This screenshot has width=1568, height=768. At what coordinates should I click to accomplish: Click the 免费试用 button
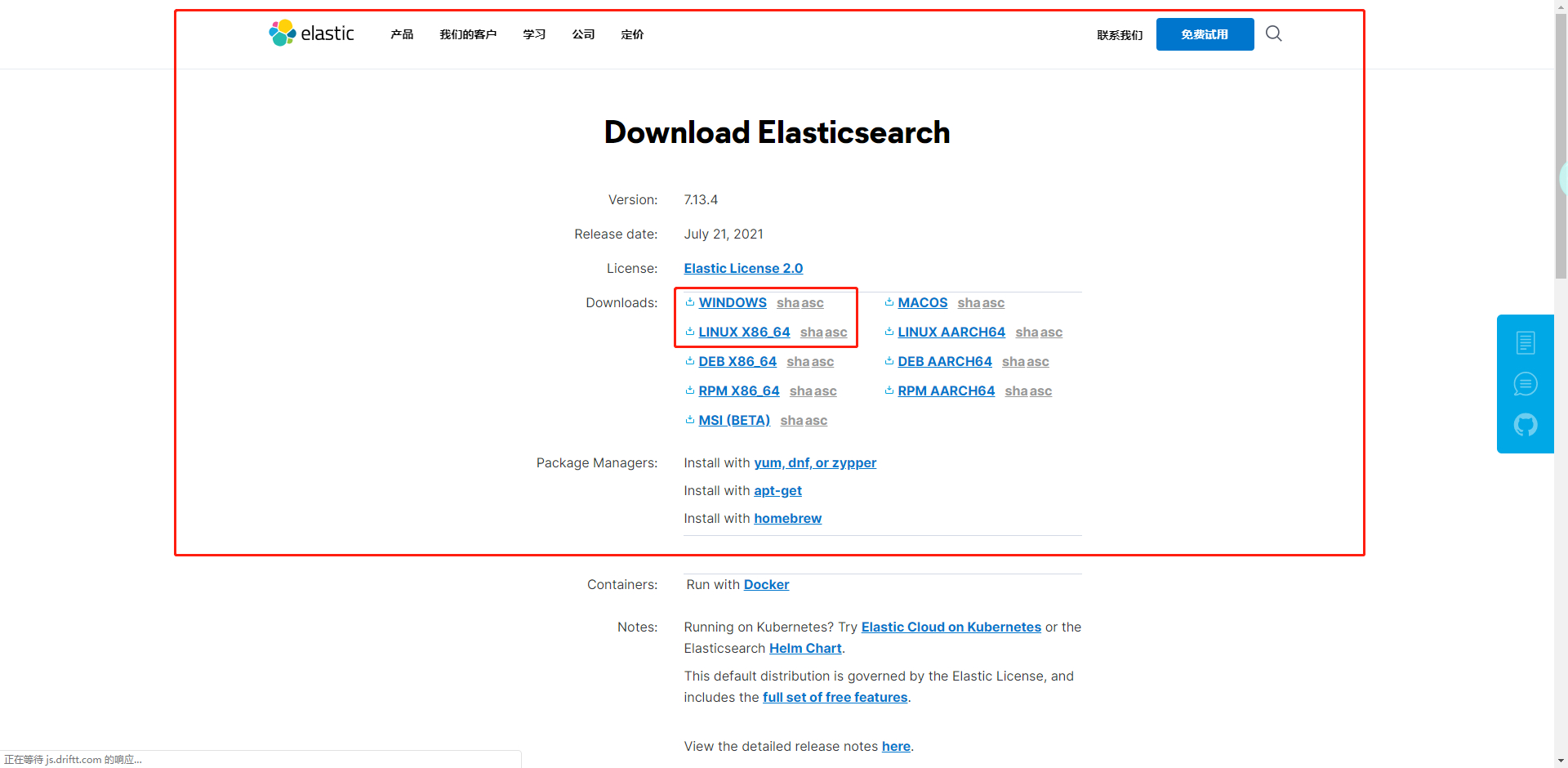pyautogui.click(x=1205, y=34)
